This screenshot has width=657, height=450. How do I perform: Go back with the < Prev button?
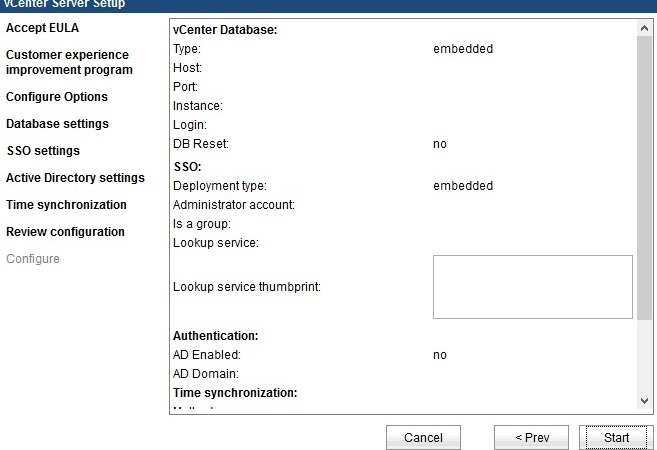click(x=531, y=437)
